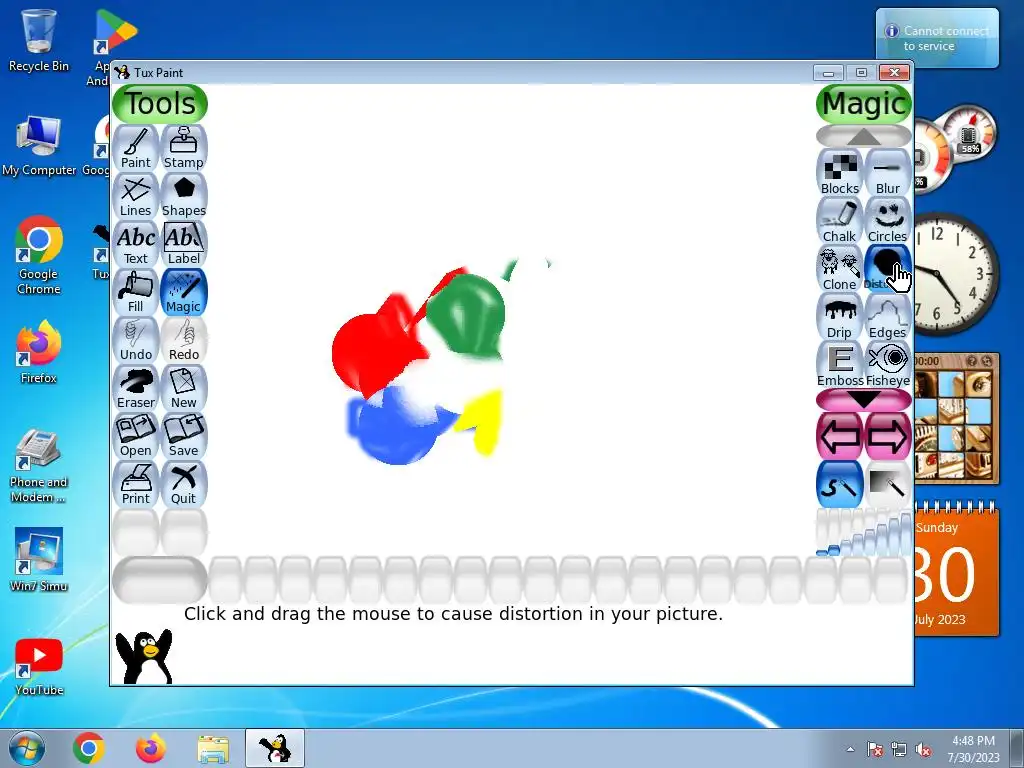Launch Firefox from the taskbar
The height and width of the screenshot is (768, 1024).
(x=151, y=748)
